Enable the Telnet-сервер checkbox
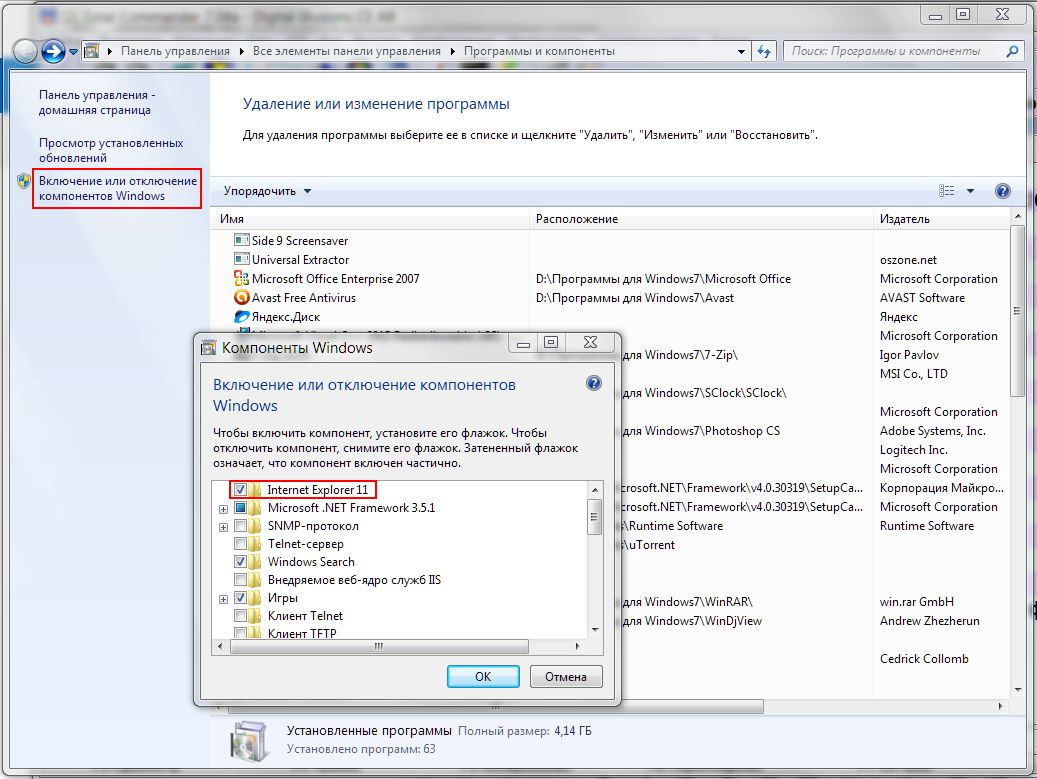The height and width of the screenshot is (779, 1037). click(240, 544)
